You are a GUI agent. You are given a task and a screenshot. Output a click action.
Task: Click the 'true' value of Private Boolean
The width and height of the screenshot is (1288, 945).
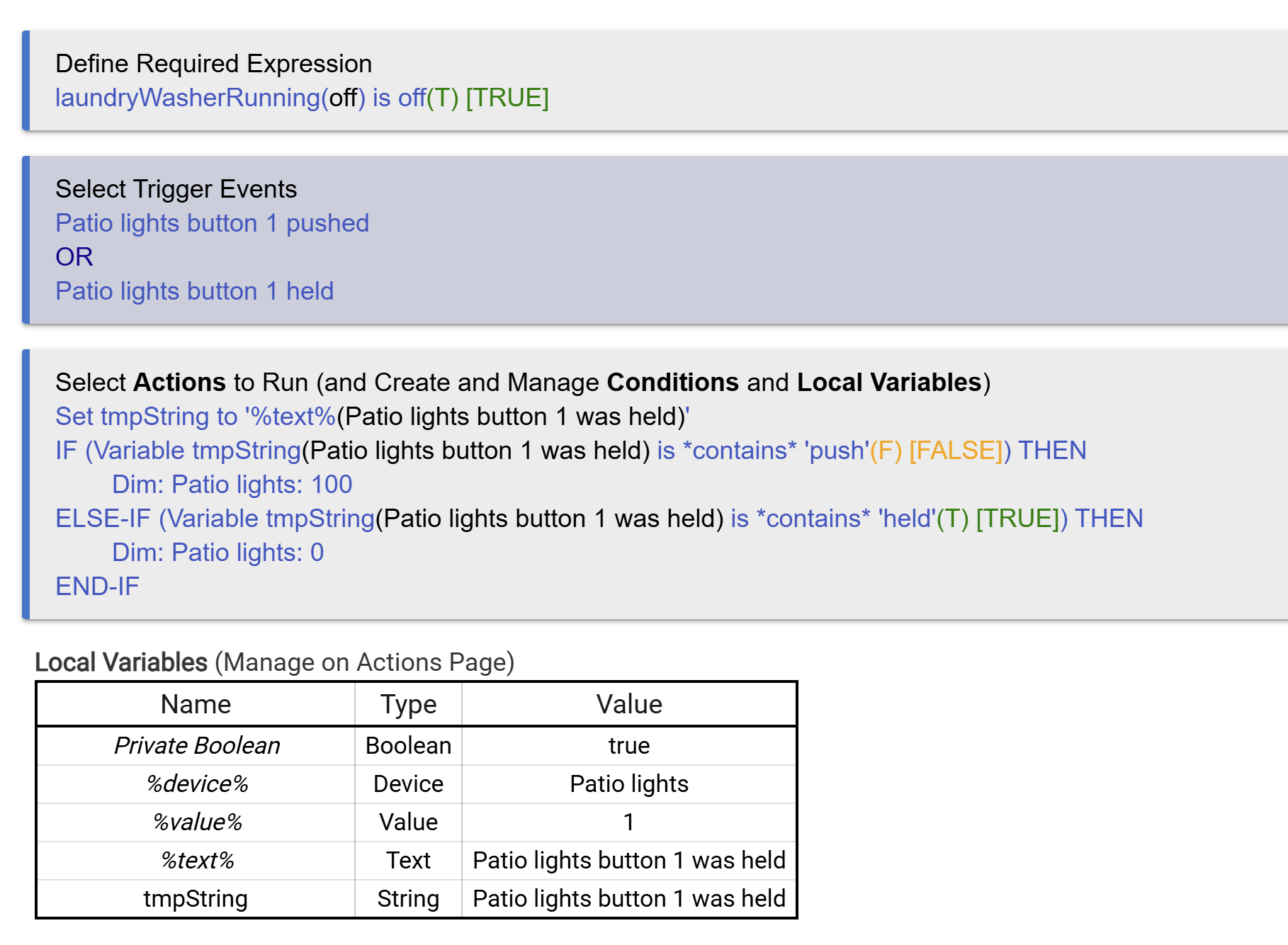[628, 745]
